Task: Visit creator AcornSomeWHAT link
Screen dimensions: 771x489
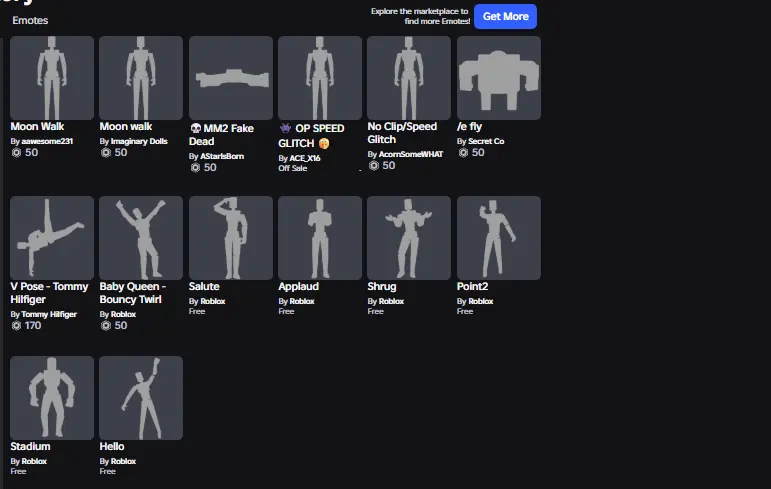Action: 411,154
